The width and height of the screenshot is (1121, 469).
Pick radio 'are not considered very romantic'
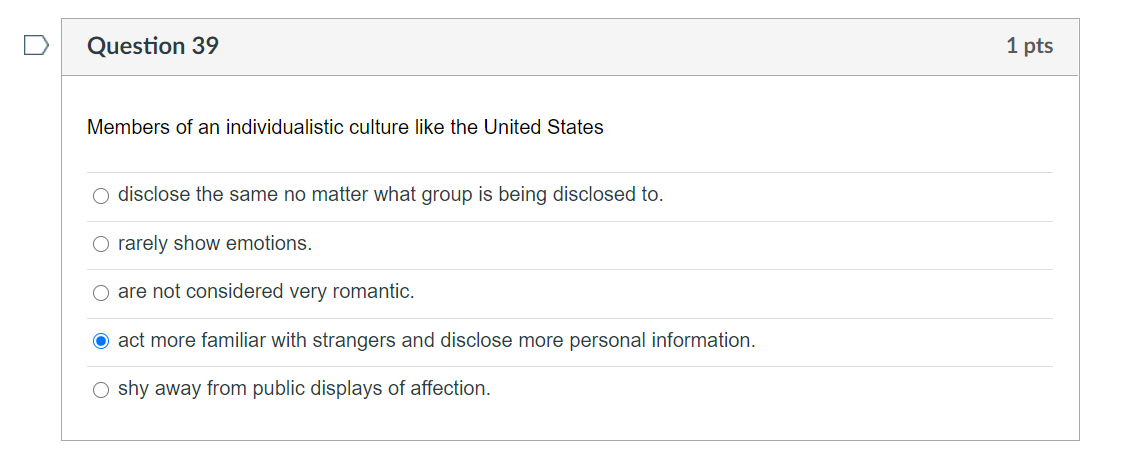point(100,293)
